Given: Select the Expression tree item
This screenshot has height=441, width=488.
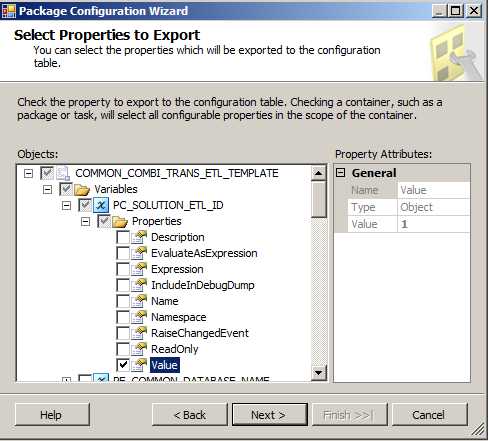Looking at the screenshot, I should pyautogui.click(x=177, y=269).
